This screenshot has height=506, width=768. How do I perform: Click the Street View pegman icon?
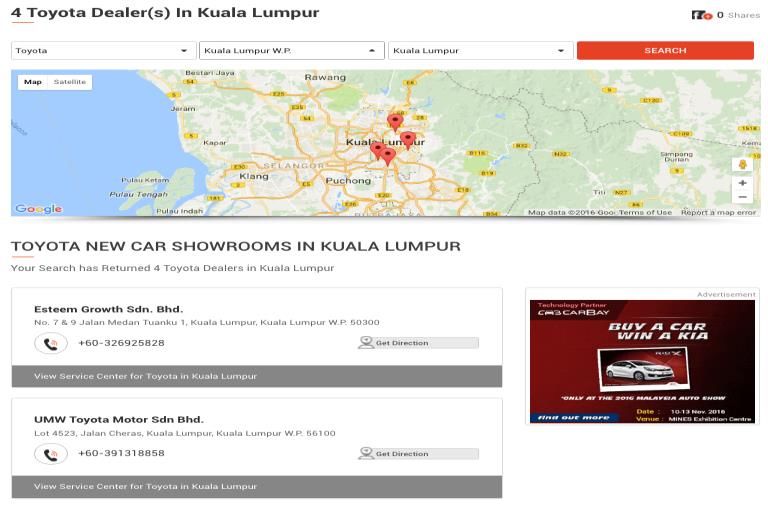[742, 165]
